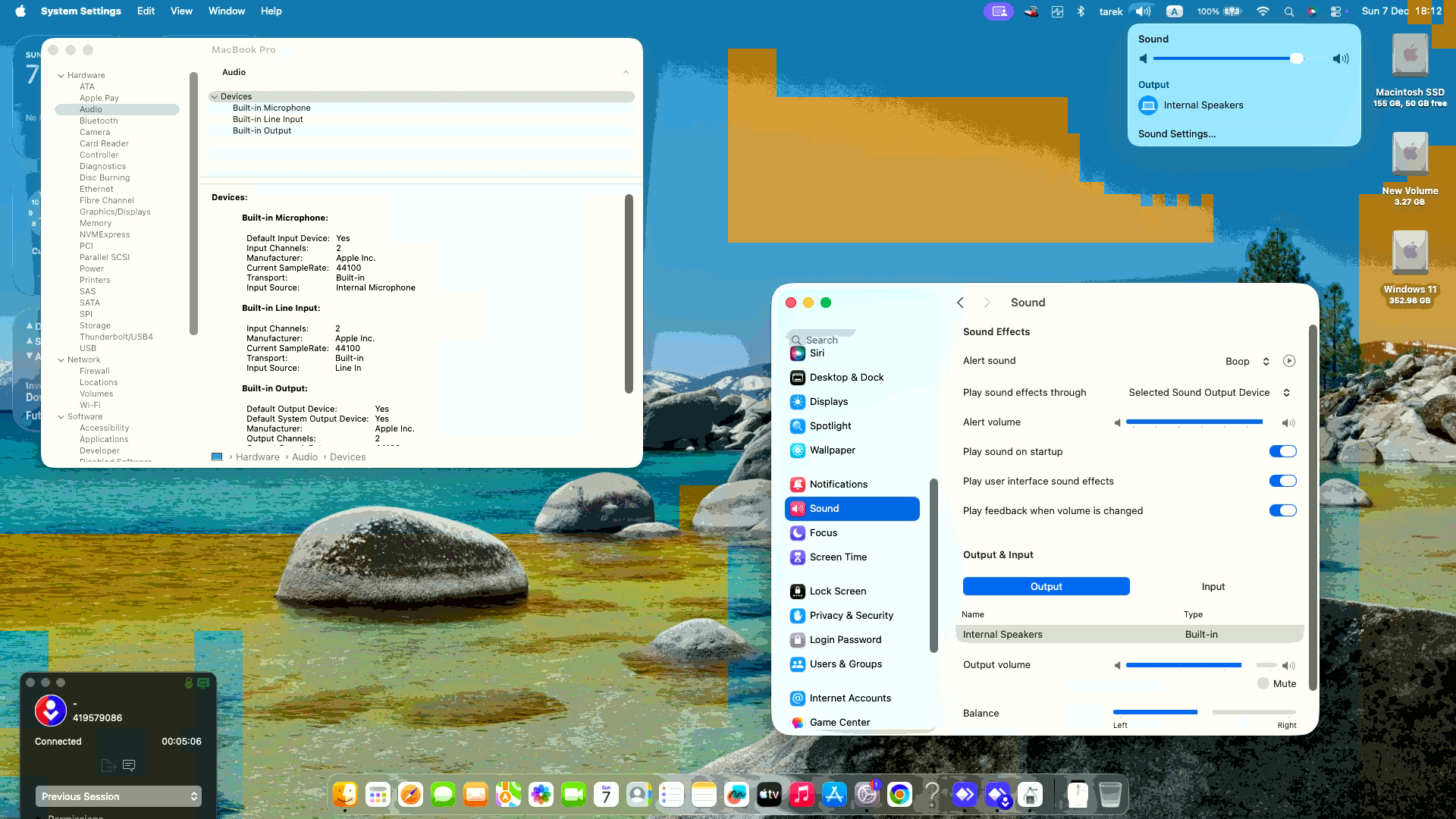The width and height of the screenshot is (1456, 819).
Task: Turn off Play feedback when volume is changed
Action: click(1283, 510)
